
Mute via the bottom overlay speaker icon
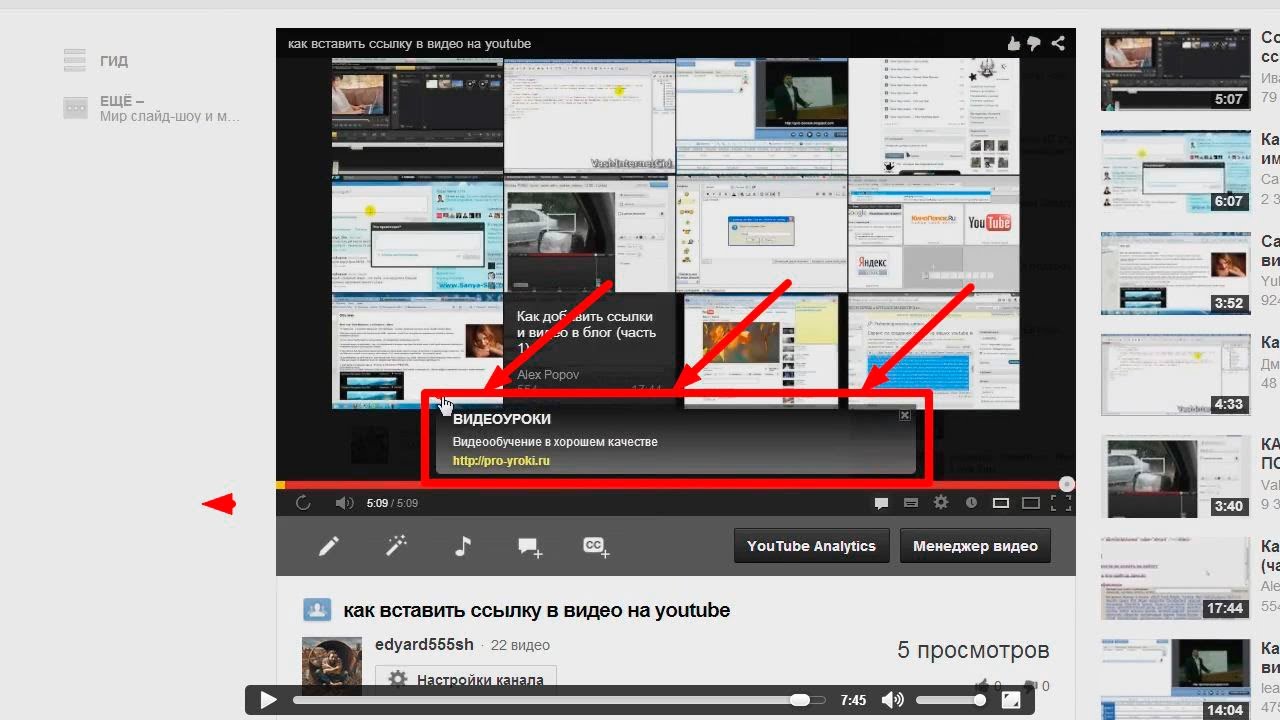[x=892, y=700]
